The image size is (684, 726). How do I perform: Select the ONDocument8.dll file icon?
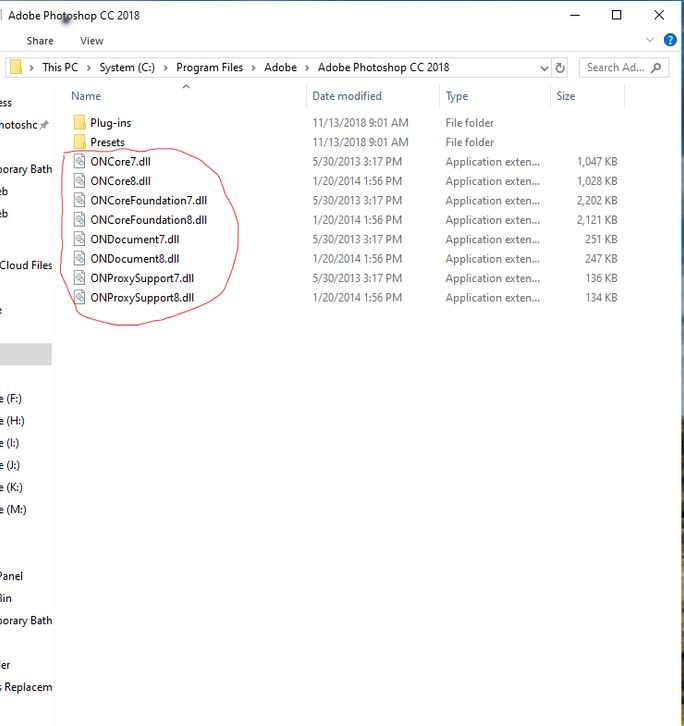click(x=80, y=258)
